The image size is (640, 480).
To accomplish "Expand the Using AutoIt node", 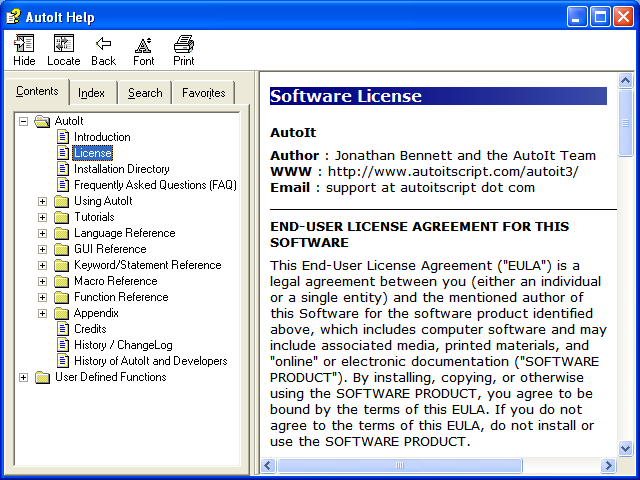I will coord(42,201).
